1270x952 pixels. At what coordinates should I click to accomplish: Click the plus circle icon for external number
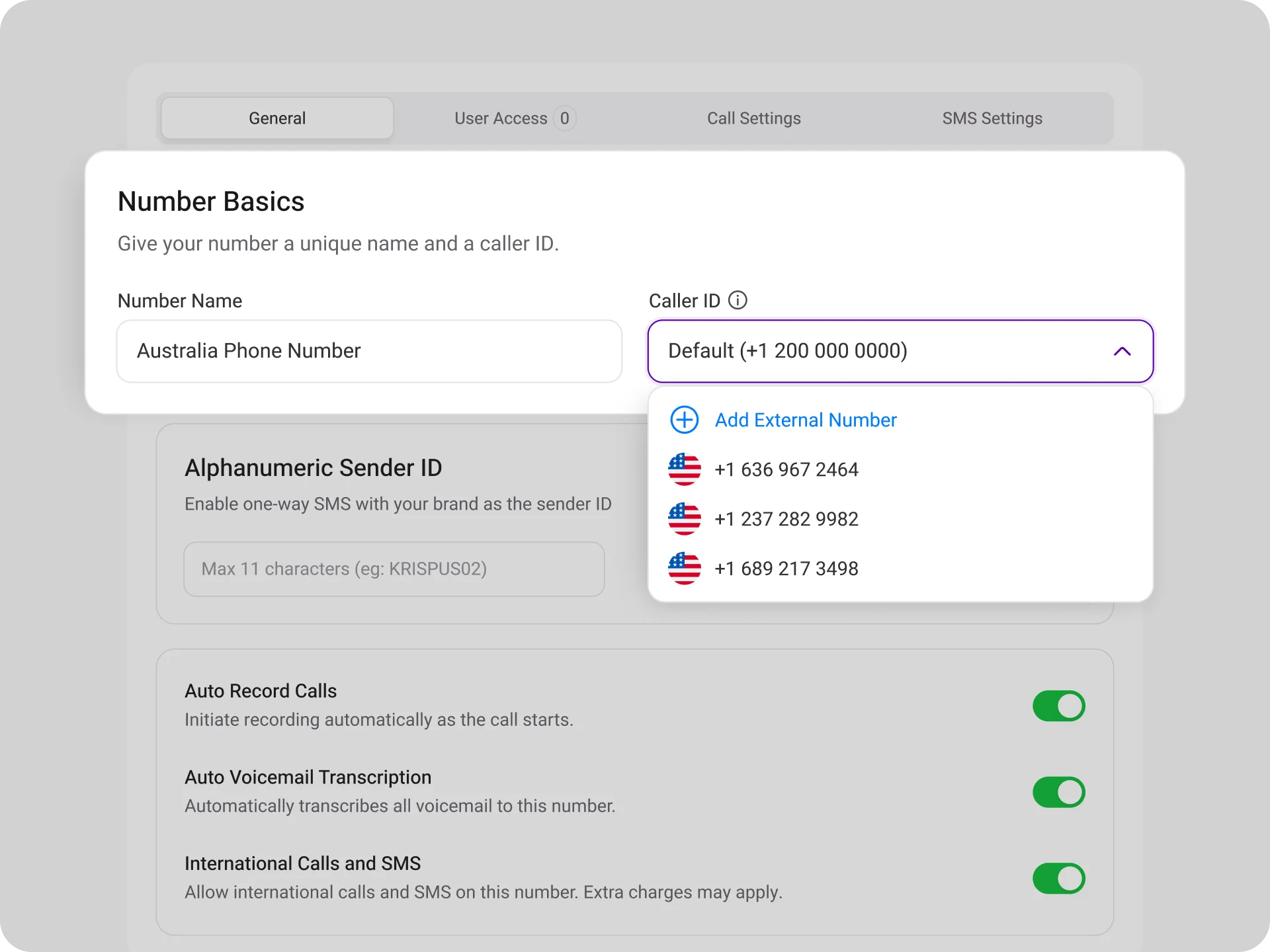click(x=684, y=420)
